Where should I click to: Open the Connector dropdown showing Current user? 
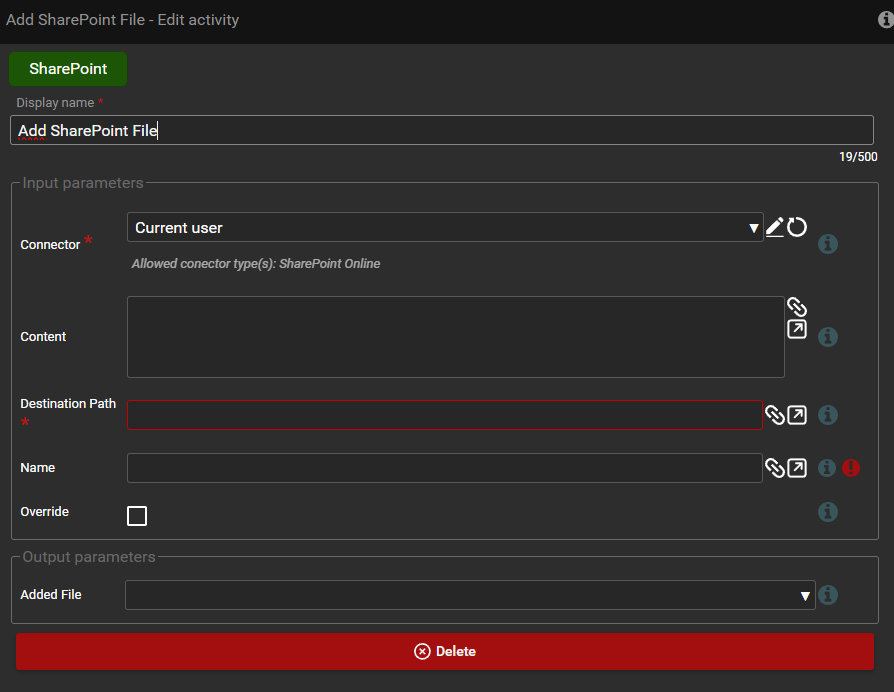click(x=445, y=228)
